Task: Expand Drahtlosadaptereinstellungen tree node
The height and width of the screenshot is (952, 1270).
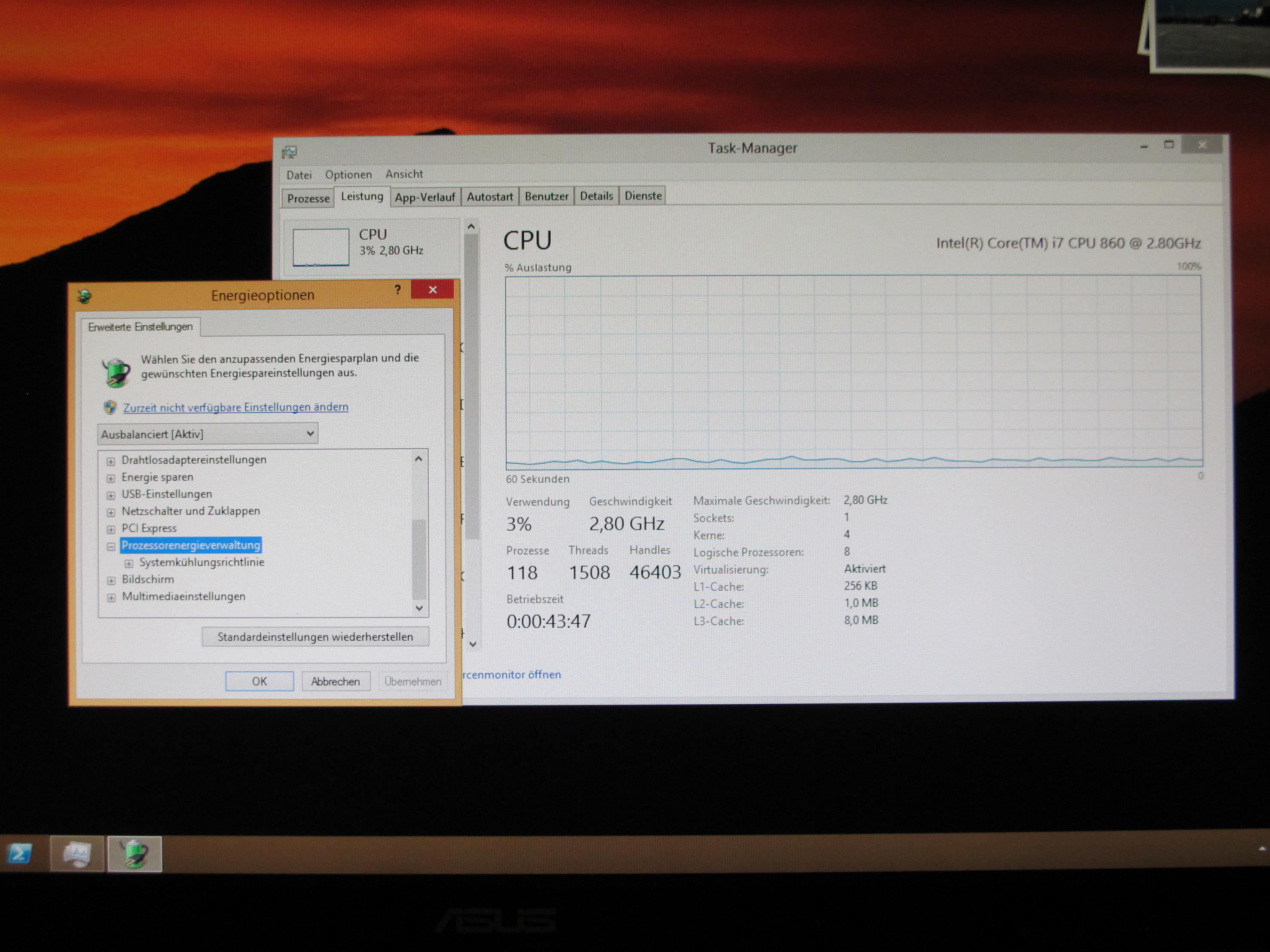Action: click(x=111, y=461)
